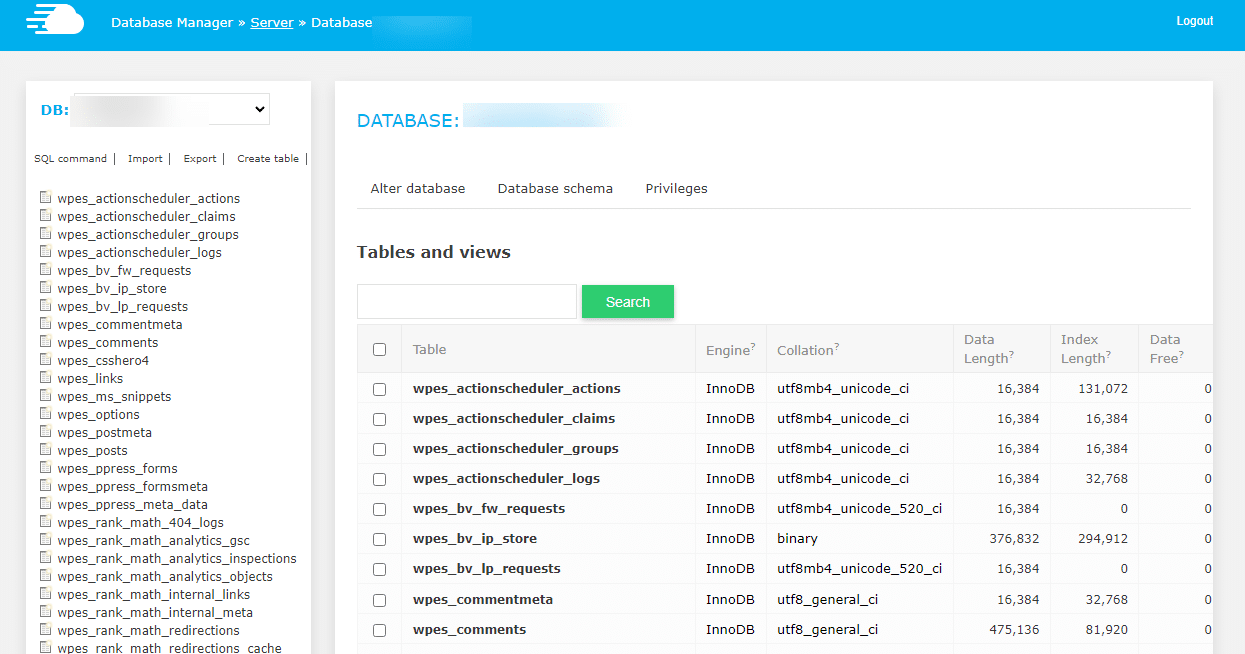Click table icon beside wpes_actionscheduler_actions in sidebar
Screen dimensions: 1245x654
pyautogui.click(x=45, y=198)
